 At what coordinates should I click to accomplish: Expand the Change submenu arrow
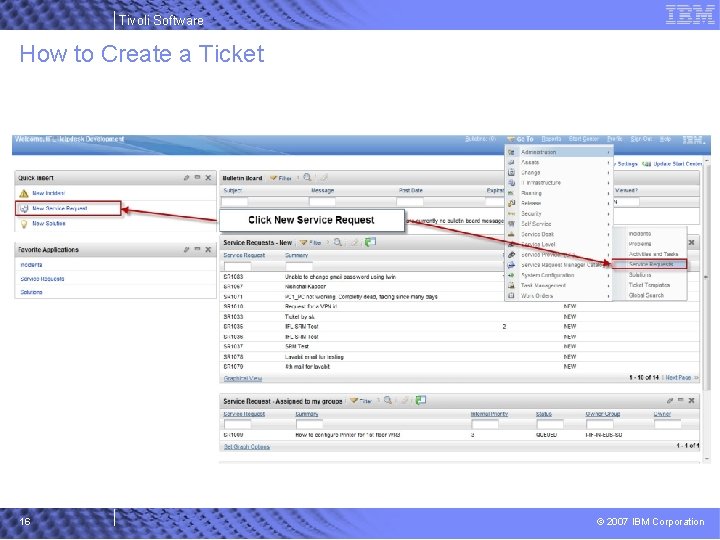608,173
